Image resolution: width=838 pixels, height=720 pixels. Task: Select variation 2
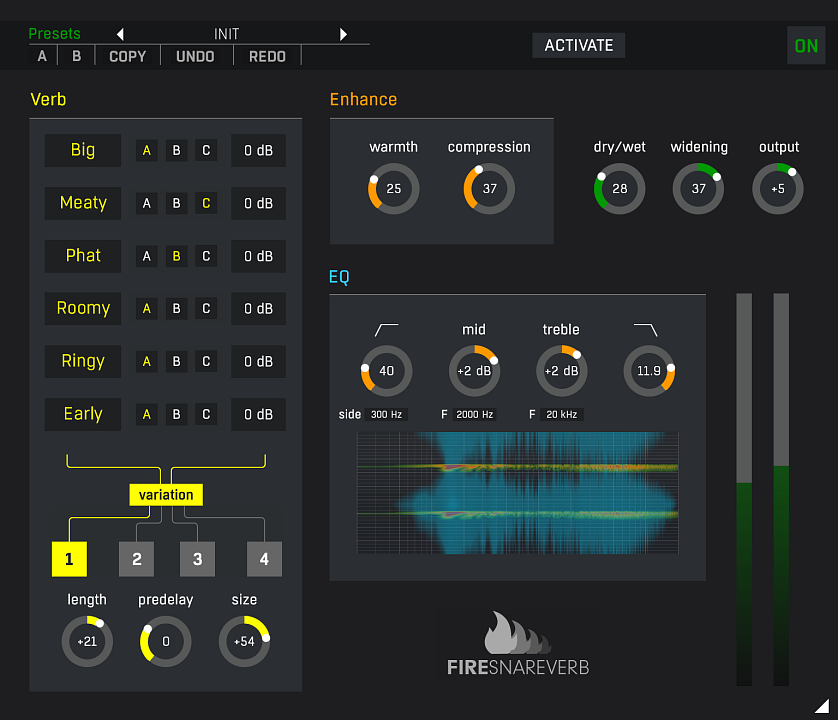pyautogui.click(x=137, y=559)
